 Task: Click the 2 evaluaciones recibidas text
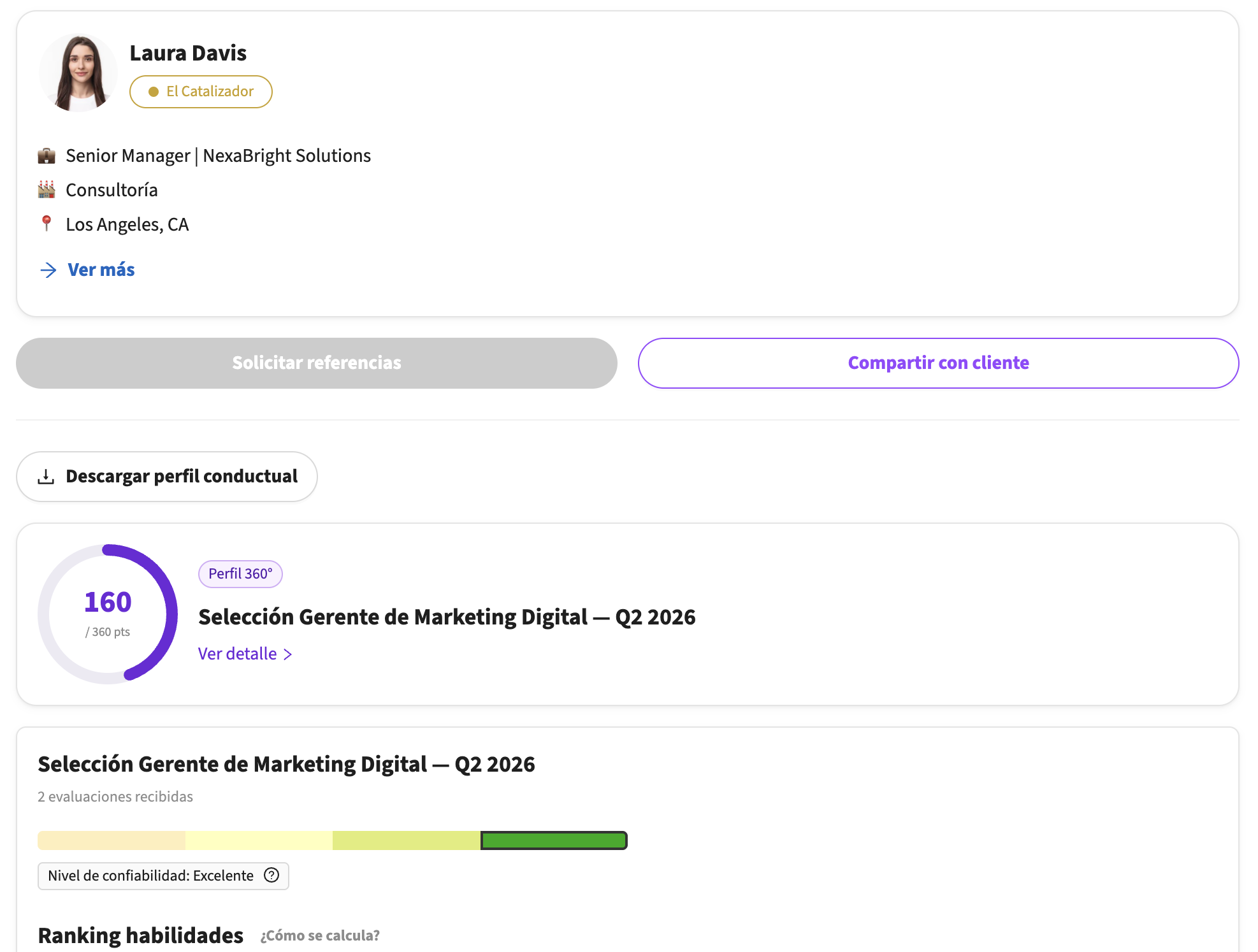coord(115,797)
